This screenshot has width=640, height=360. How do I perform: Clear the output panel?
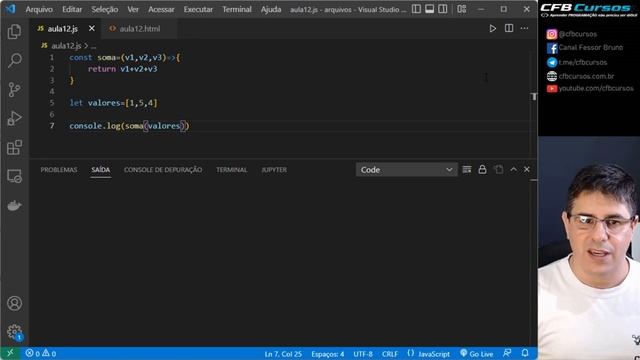point(467,169)
